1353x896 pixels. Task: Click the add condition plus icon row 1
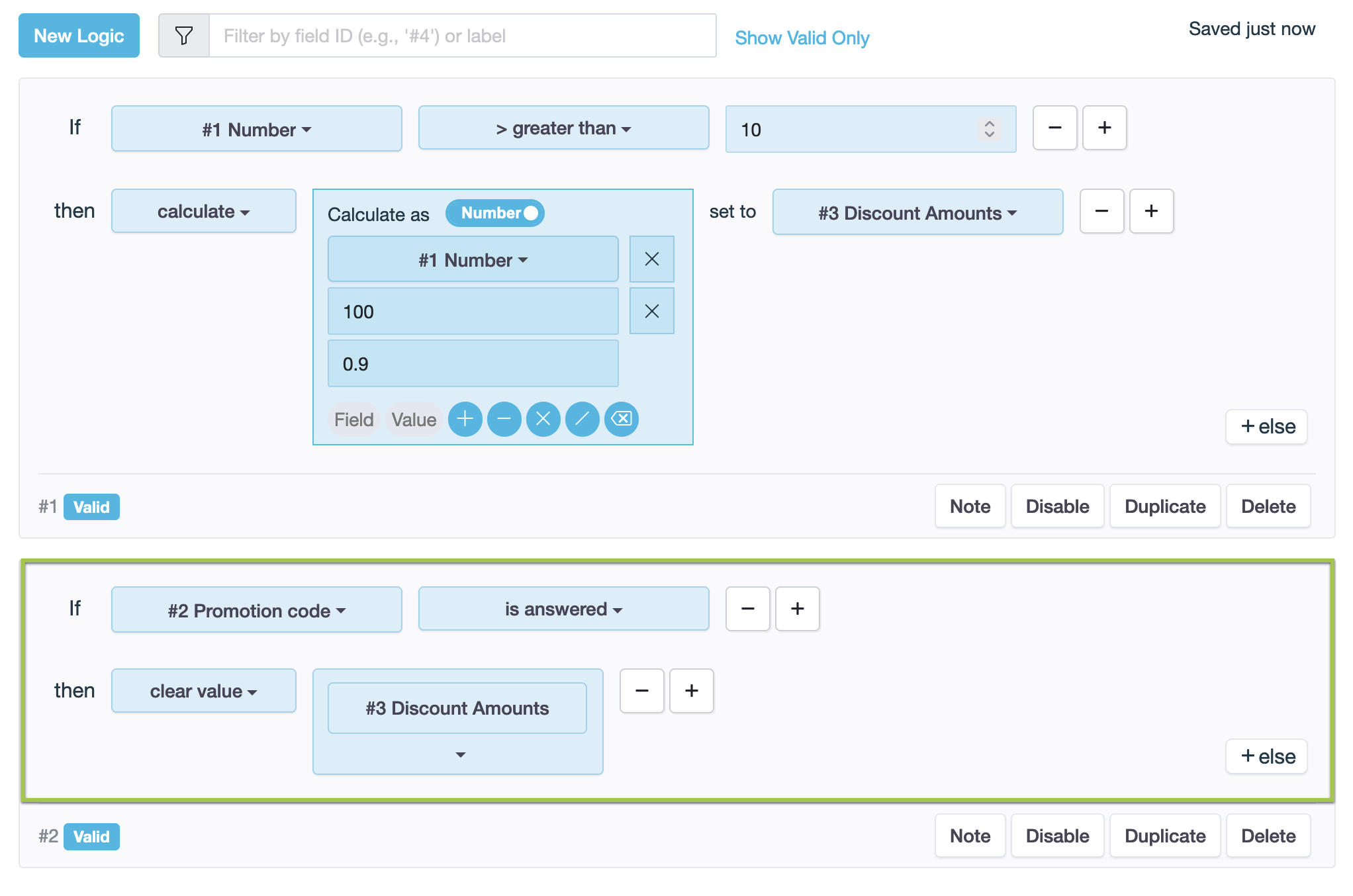[x=1104, y=128]
